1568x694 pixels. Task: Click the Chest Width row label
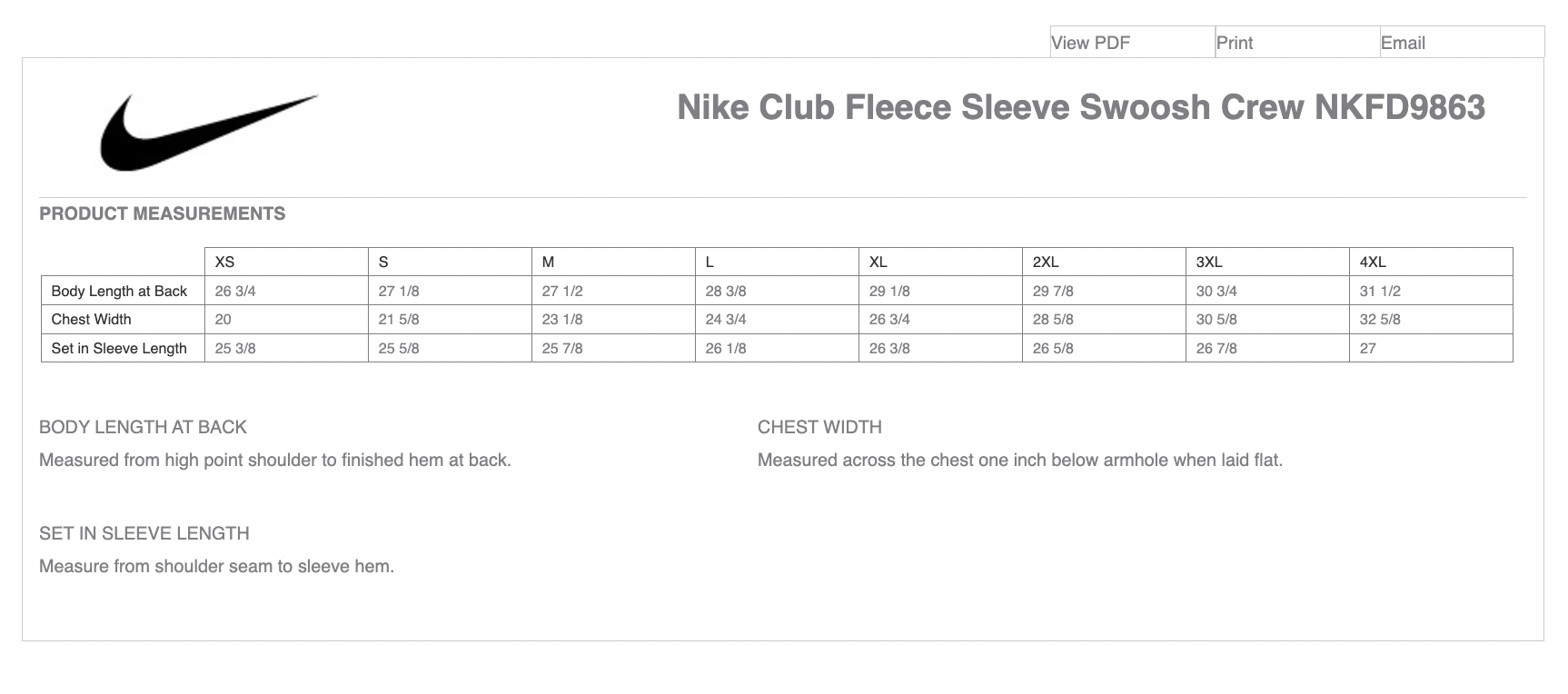[91, 319]
